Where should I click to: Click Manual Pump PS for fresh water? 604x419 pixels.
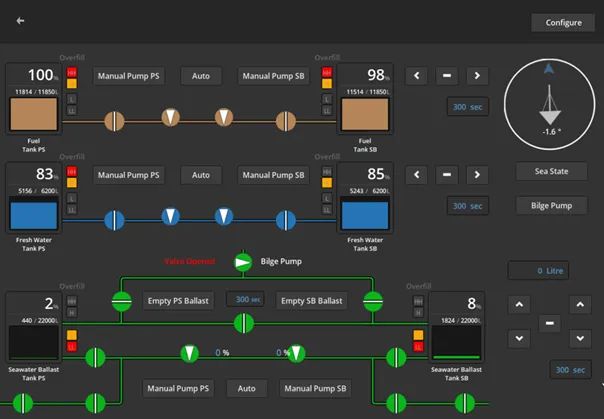129,175
